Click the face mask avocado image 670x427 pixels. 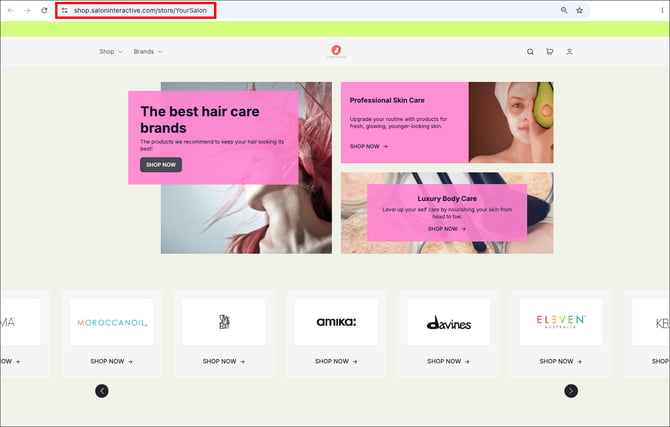point(511,123)
